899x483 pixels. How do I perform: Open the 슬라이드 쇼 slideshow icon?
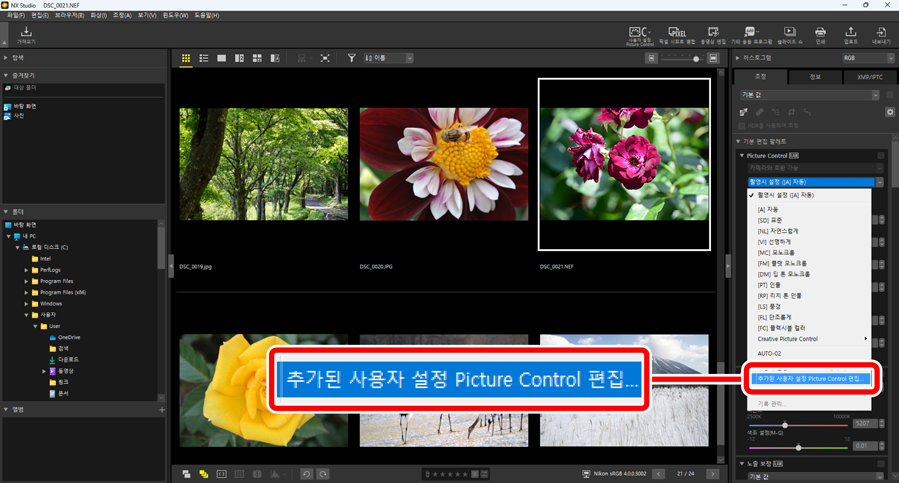(x=789, y=35)
